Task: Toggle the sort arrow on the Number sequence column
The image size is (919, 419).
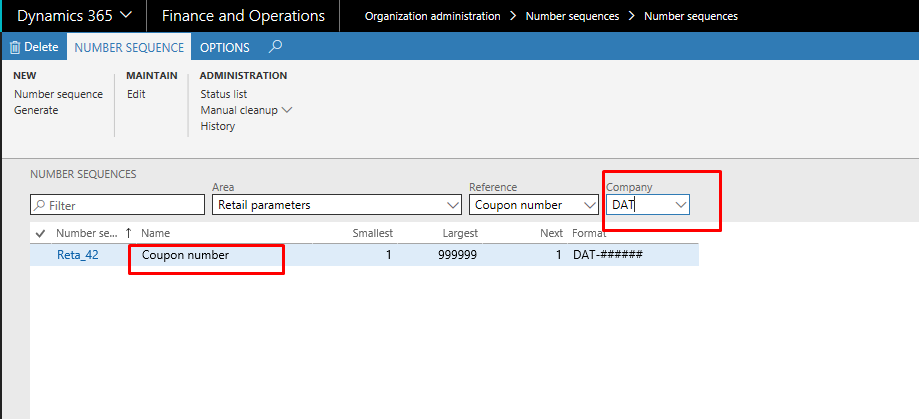Action: click(x=128, y=233)
